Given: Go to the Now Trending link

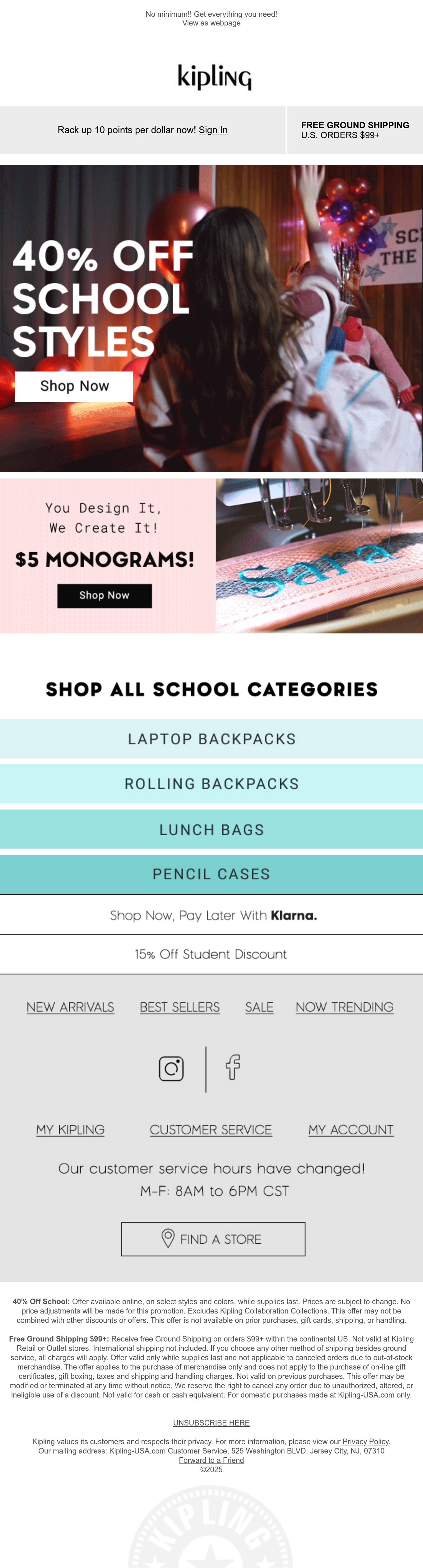Looking at the screenshot, I should click(345, 1007).
